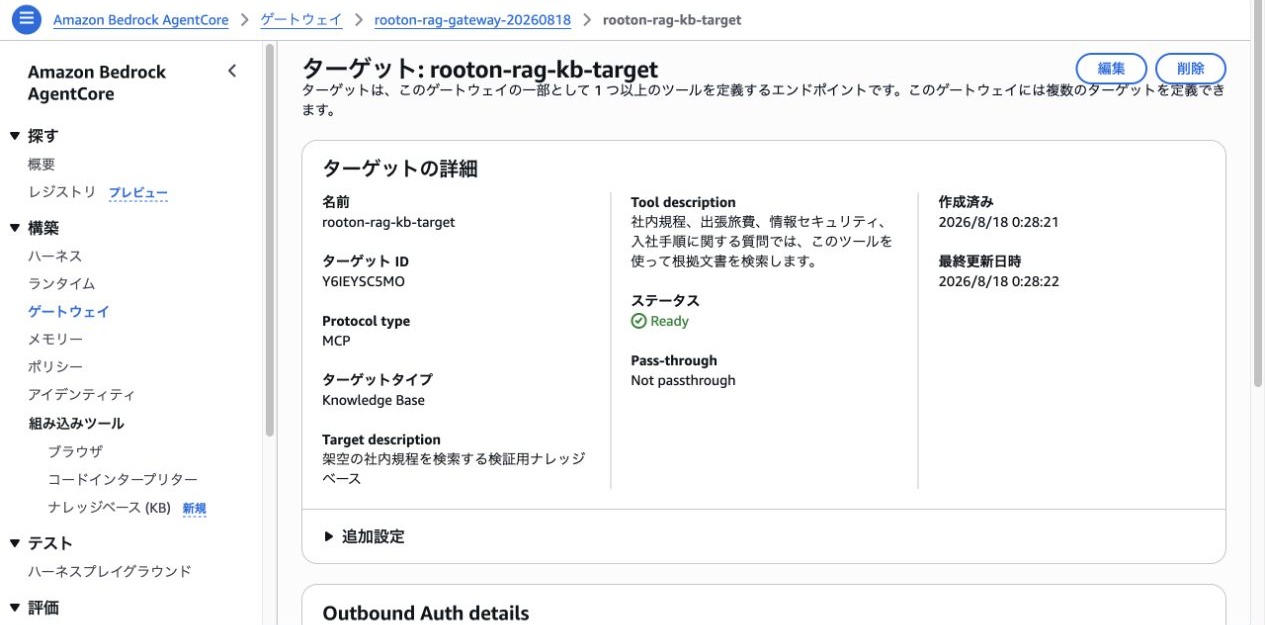Click the Ready status check icon
Screen dimensions: 1265x625
coord(639,321)
